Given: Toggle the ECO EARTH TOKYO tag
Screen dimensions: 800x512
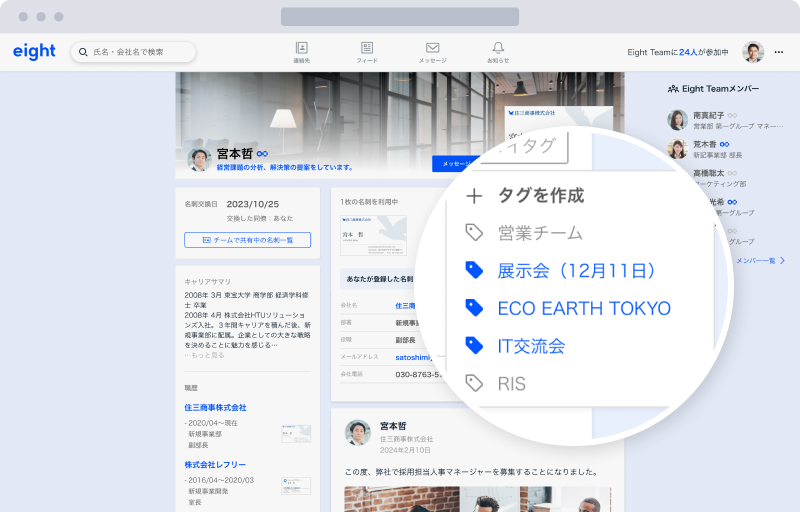Looking at the screenshot, I should [x=583, y=309].
